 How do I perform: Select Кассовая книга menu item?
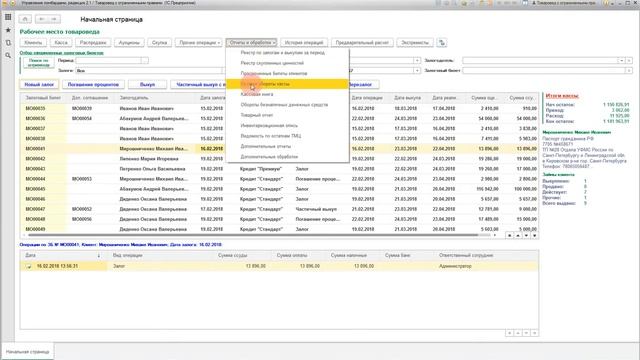click(287, 94)
